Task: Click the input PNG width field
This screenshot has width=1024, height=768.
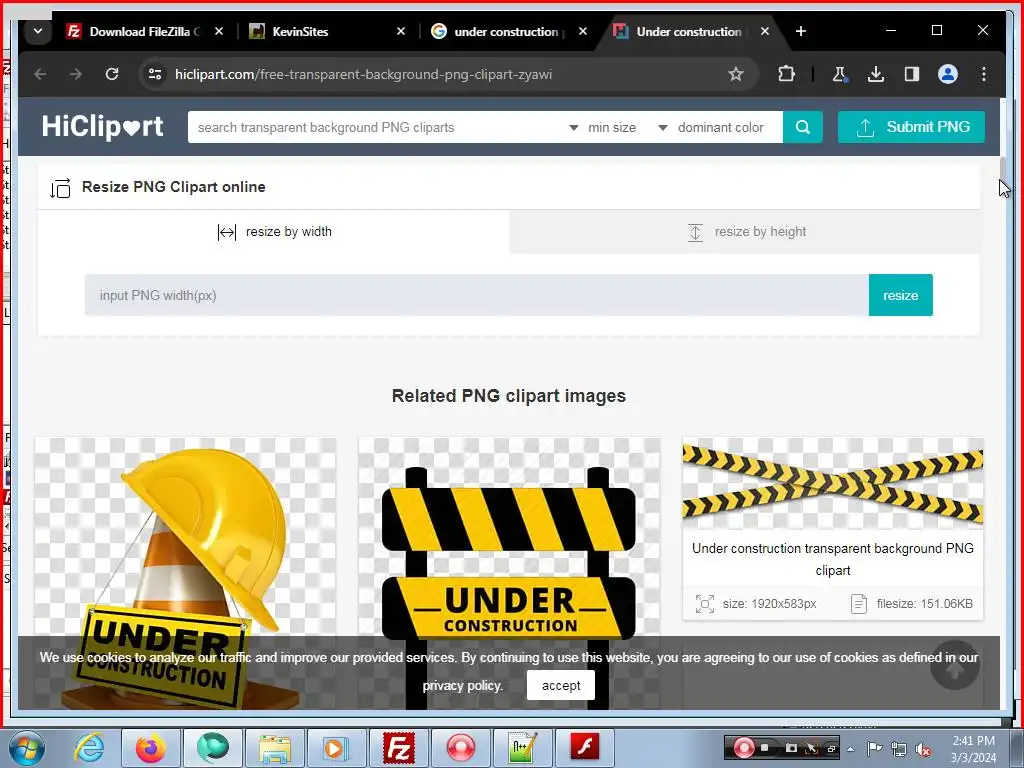Action: [477, 295]
